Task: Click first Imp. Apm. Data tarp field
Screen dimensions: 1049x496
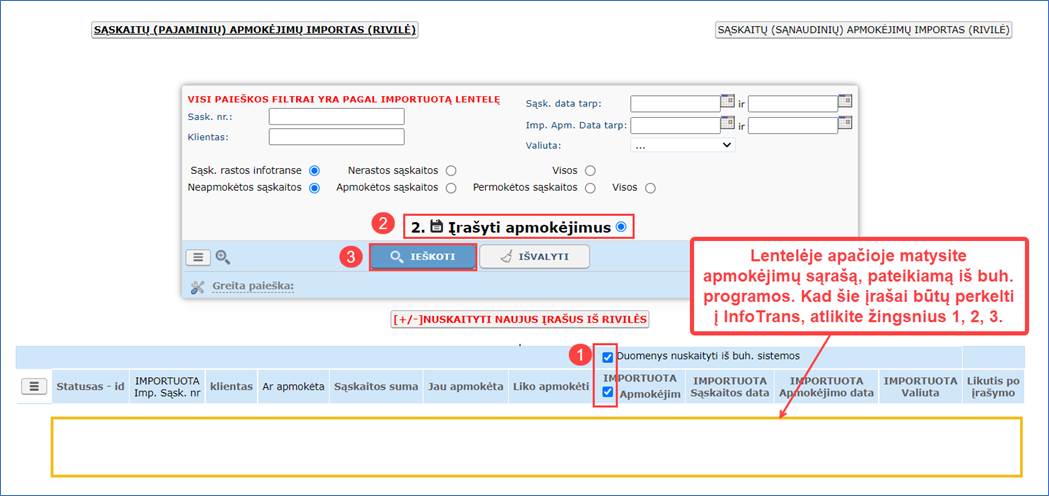Action: coord(675,125)
